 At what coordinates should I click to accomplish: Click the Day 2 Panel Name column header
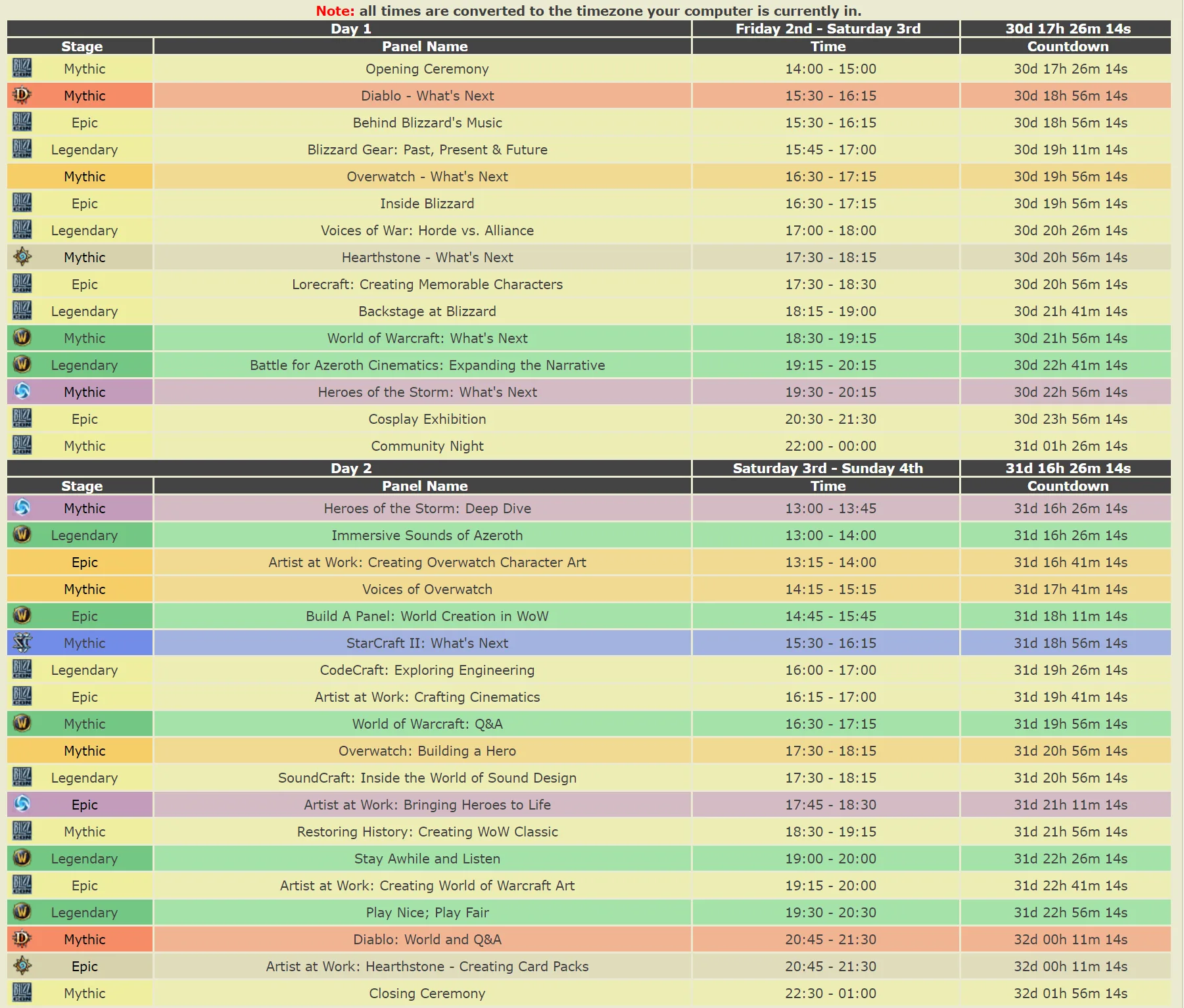pyautogui.click(x=423, y=486)
